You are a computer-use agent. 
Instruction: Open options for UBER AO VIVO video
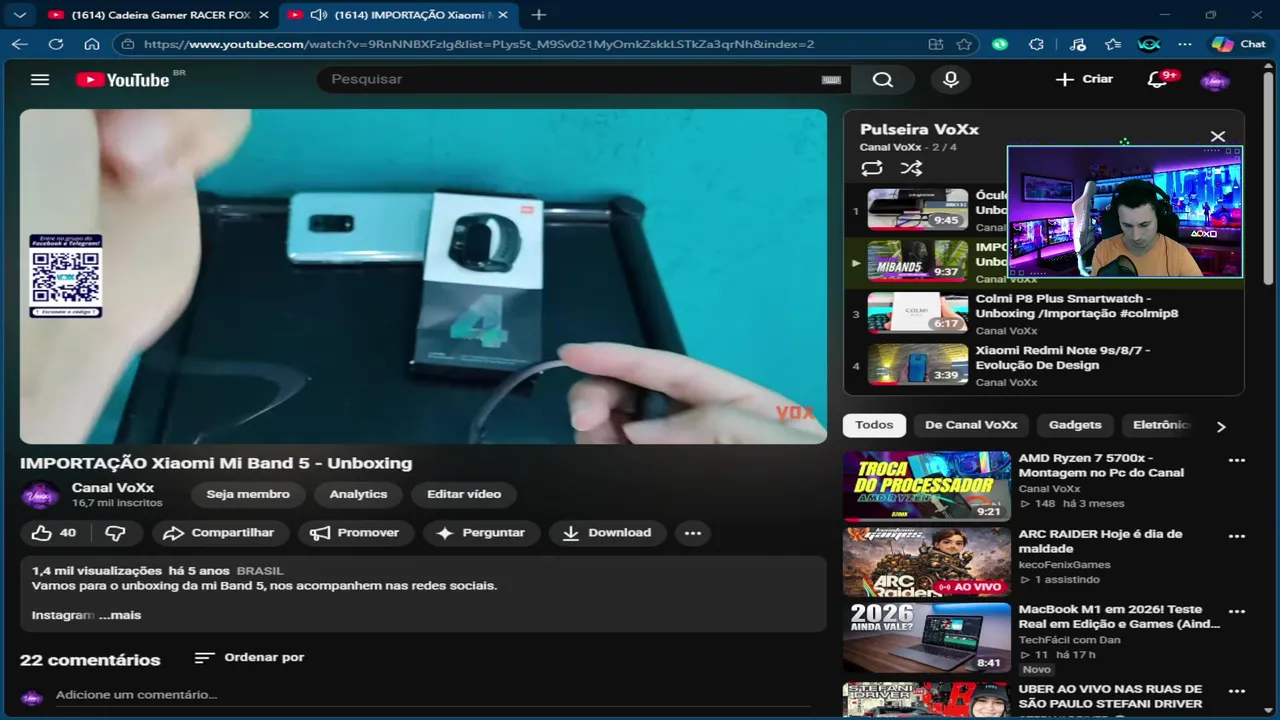pyautogui.click(x=1237, y=691)
